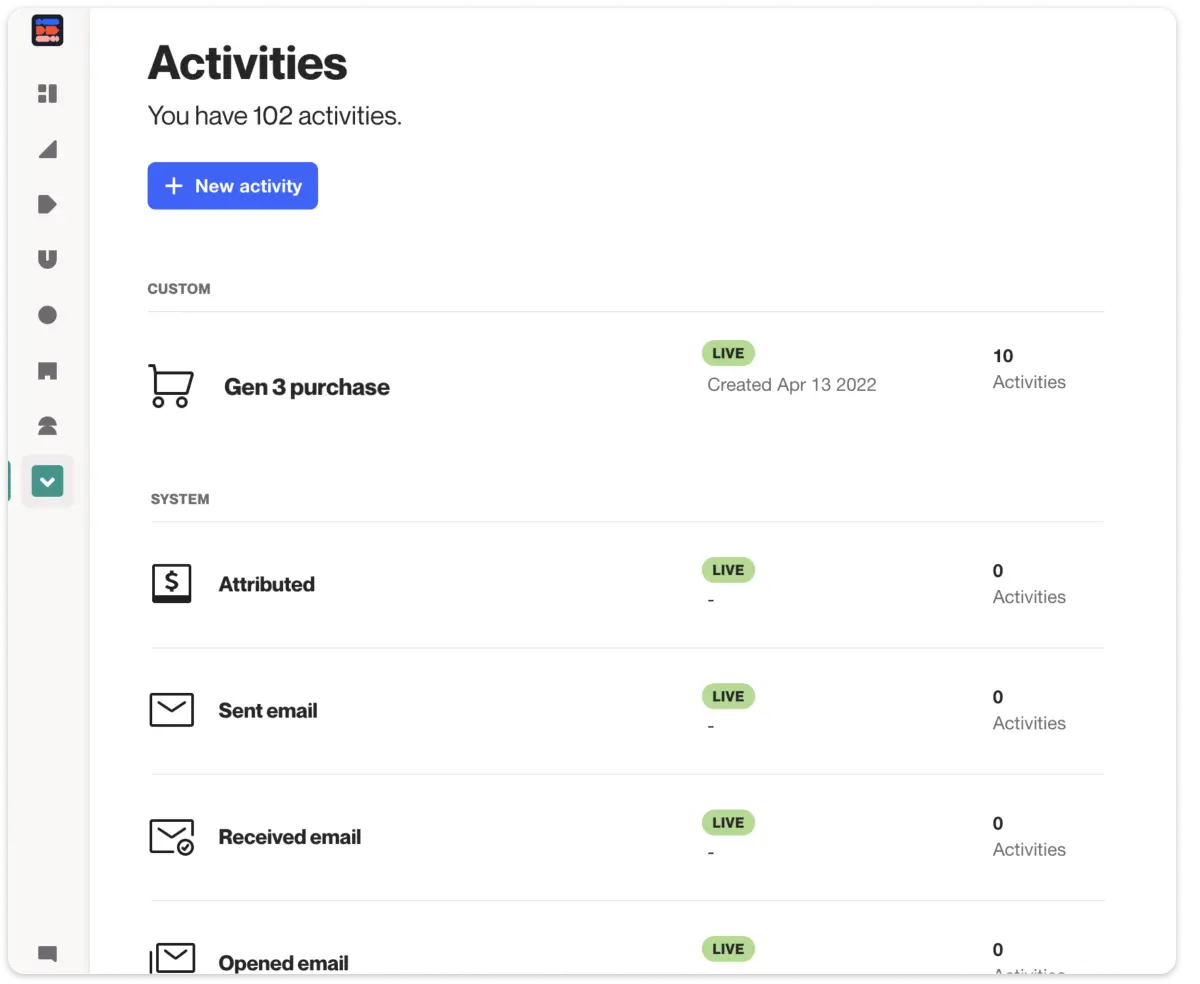Open the dashboard grid icon in the sidebar
This screenshot has width=1200, height=984.
point(47,93)
